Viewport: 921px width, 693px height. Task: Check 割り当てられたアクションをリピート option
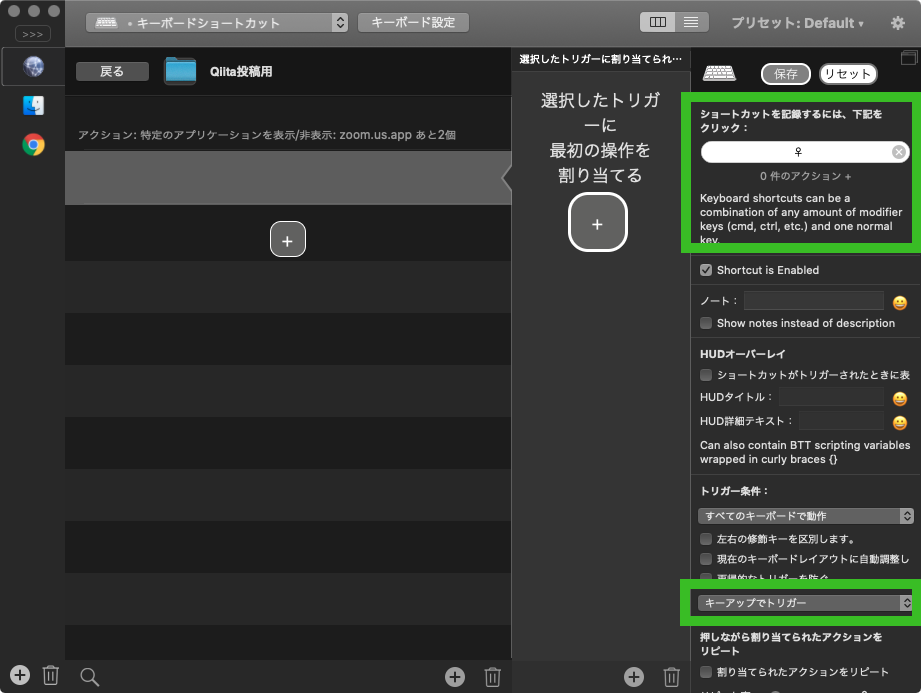coord(705,672)
